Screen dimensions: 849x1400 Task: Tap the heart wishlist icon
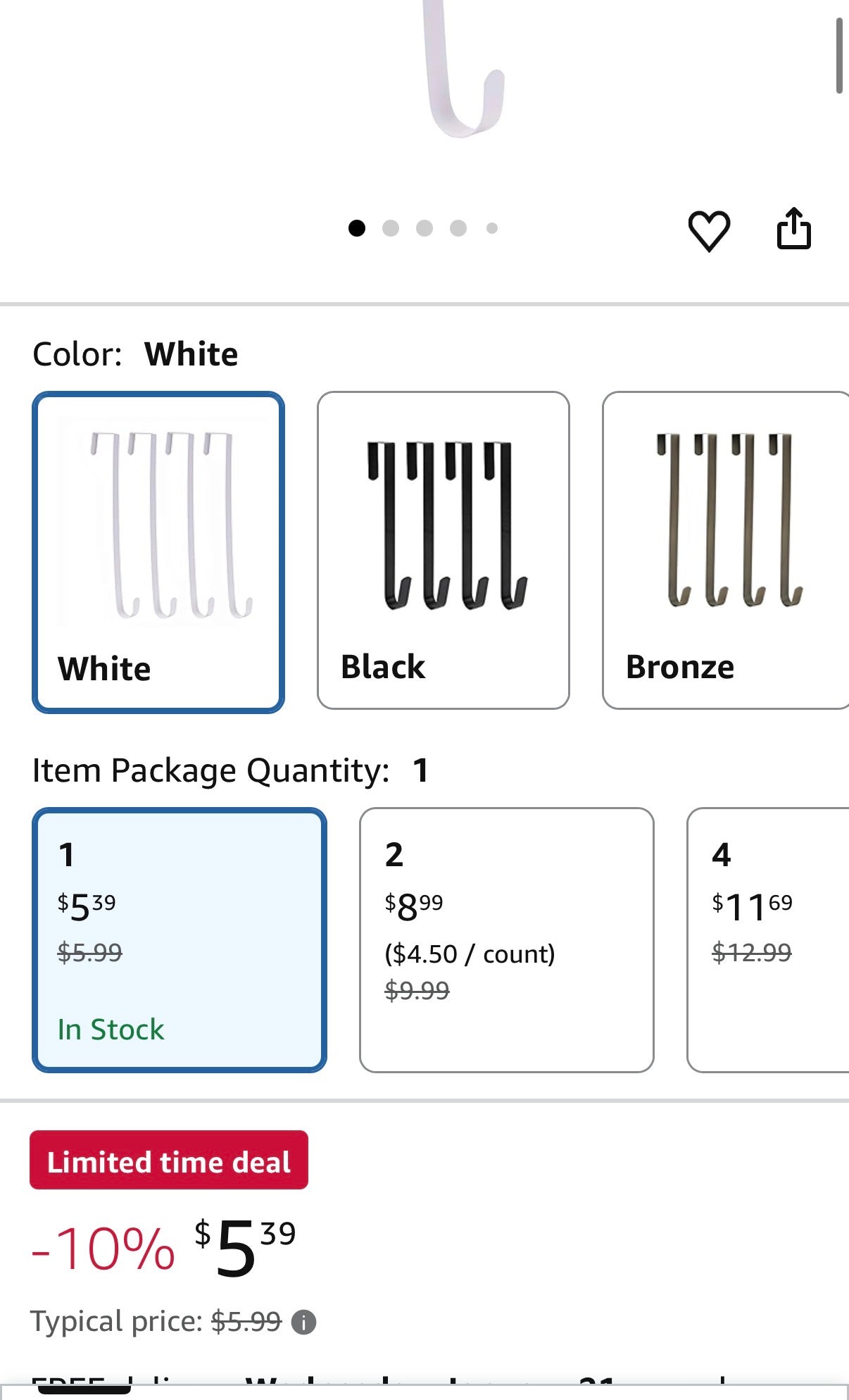pos(708,230)
